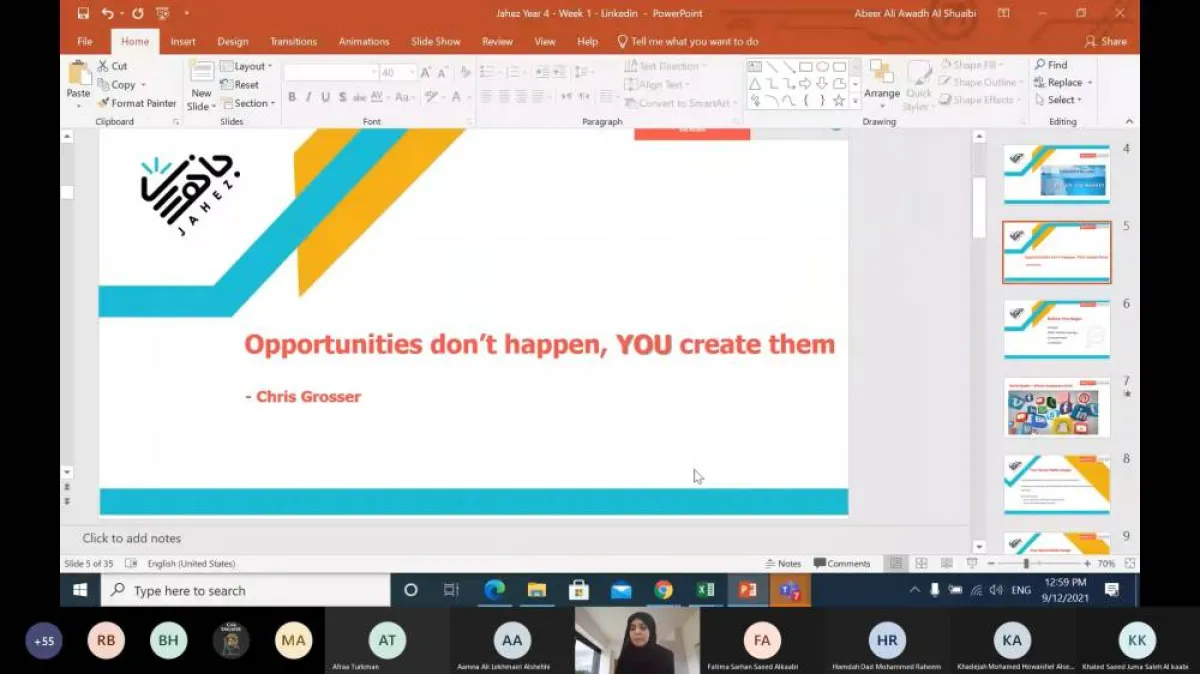Image resolution: width=1200 pixels, height=674 pixels.
Task: Adjust the zoom slider in status bar
Action: (x=1026, y=564)
